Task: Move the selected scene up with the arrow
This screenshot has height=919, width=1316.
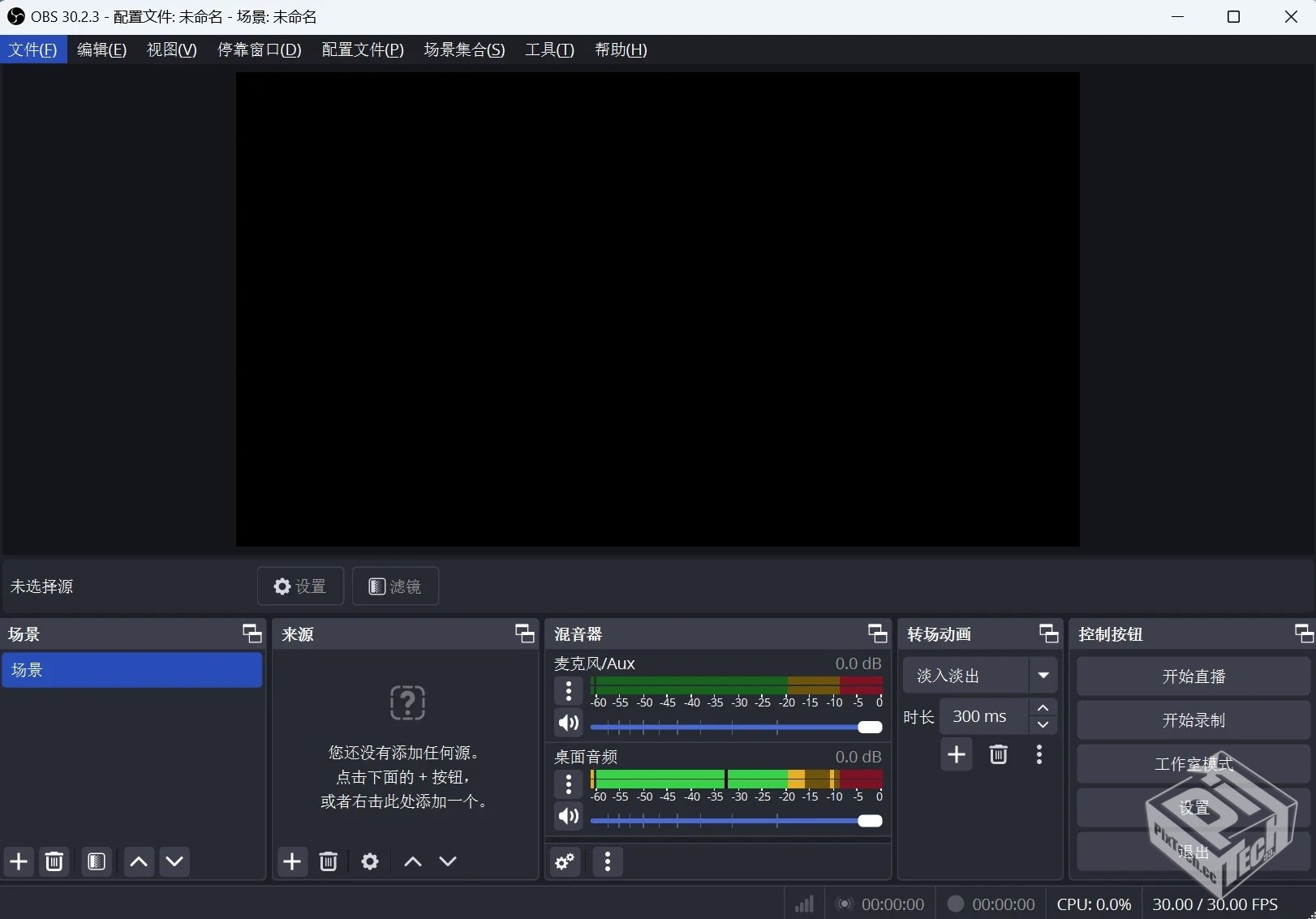Action: point(138,861)
